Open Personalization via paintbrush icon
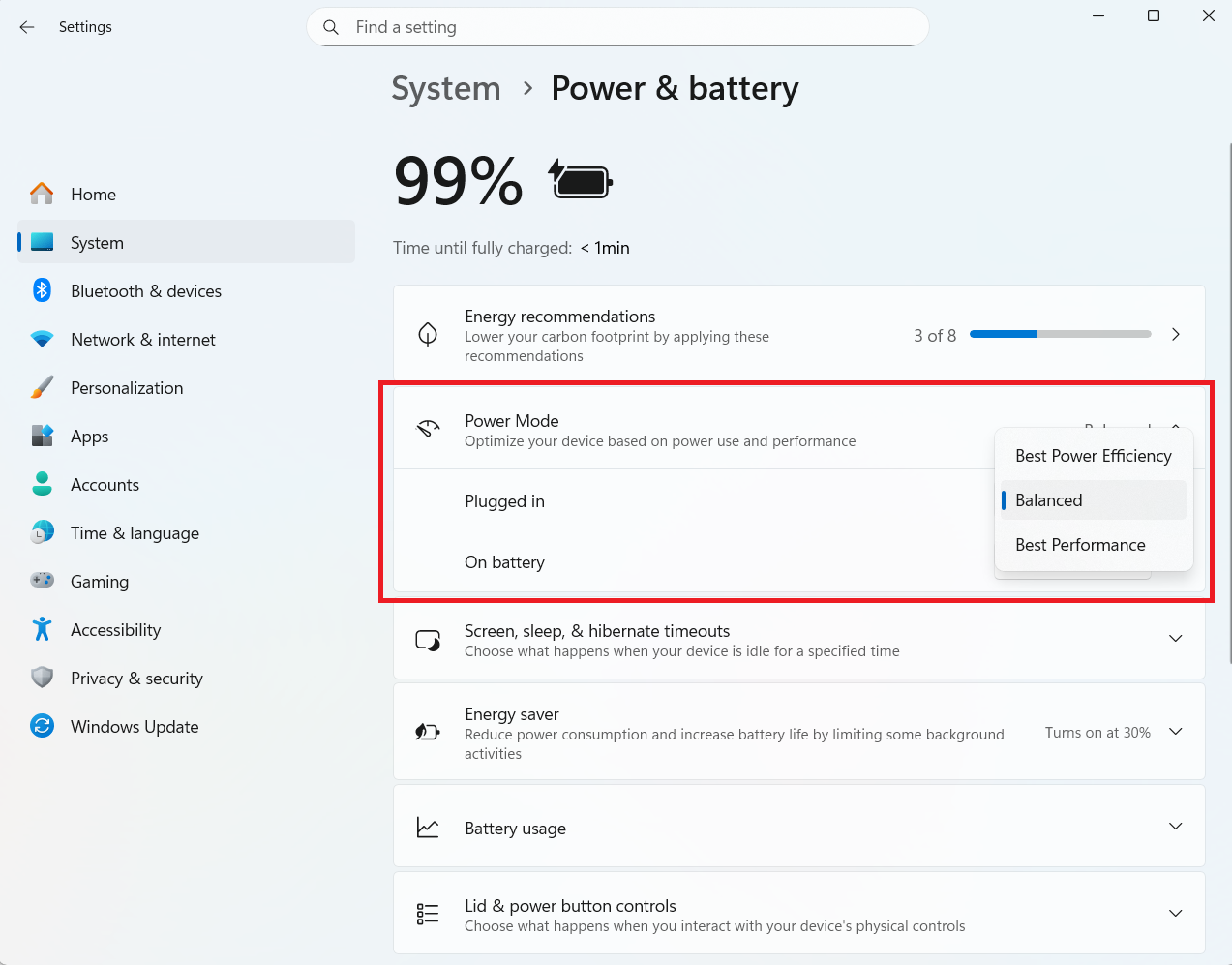The image size is (1232, 965). 42,388
